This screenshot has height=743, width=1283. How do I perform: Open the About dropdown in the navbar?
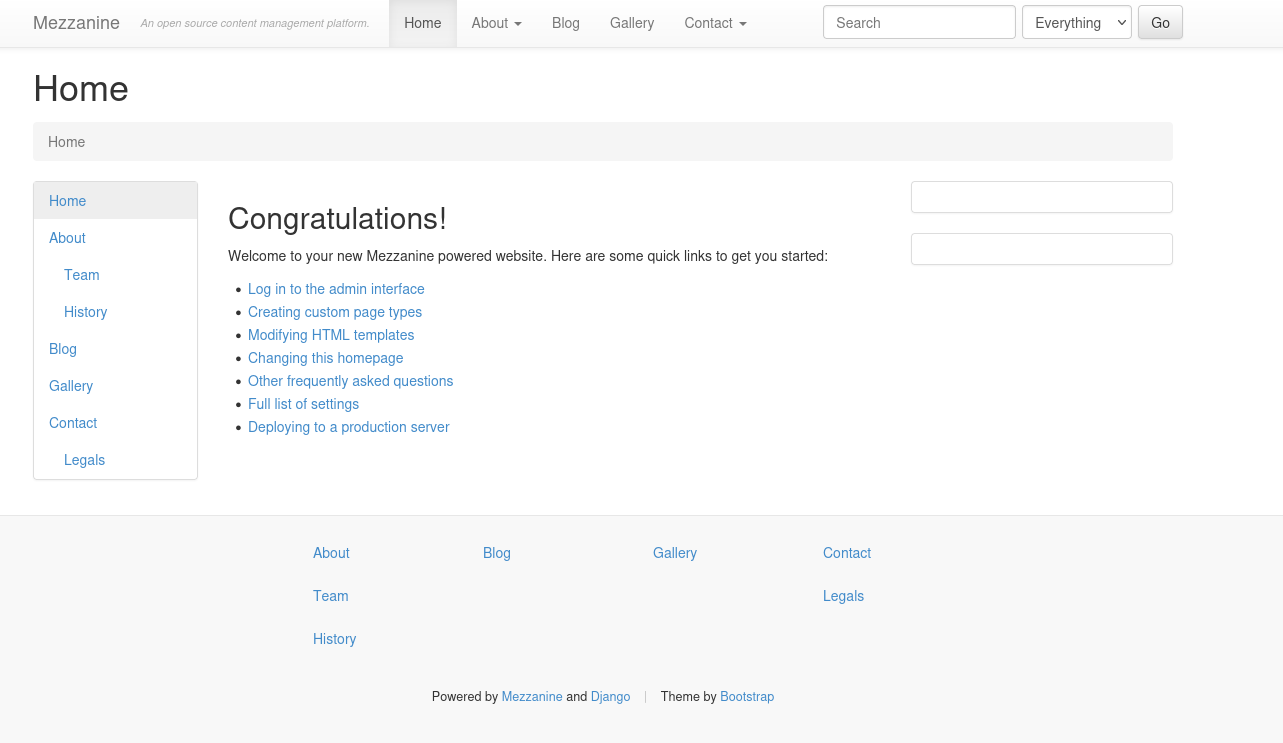(495, 23)
